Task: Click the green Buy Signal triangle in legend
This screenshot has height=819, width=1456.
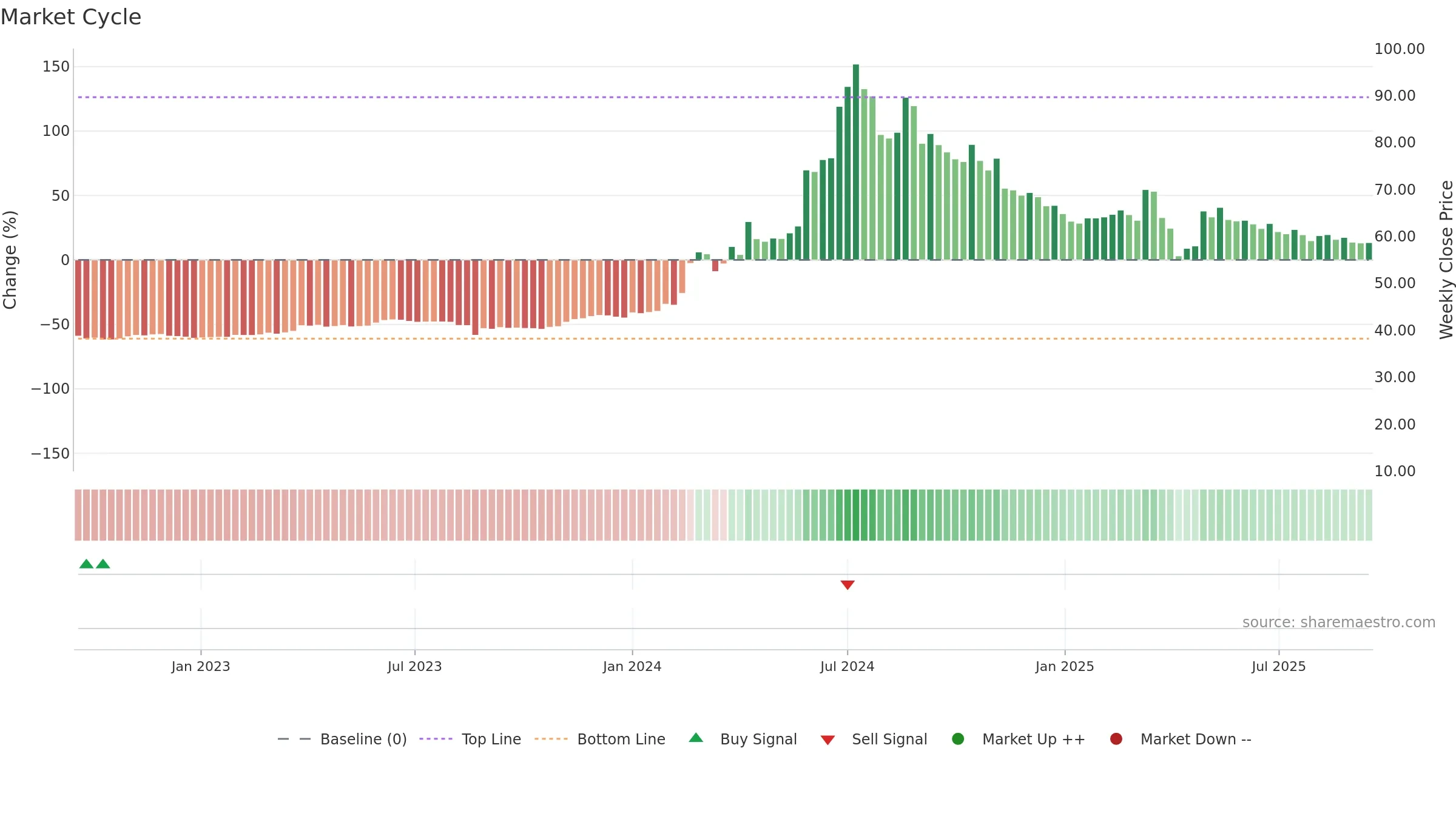Action: click(x=696, y=738)
